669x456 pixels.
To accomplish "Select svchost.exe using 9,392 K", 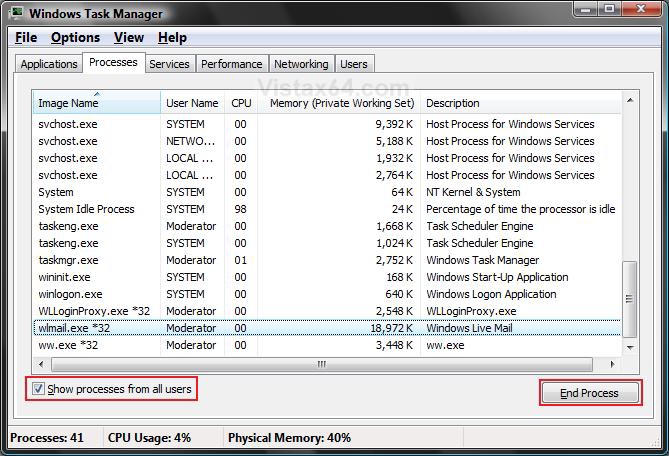I will click(327, 124).
